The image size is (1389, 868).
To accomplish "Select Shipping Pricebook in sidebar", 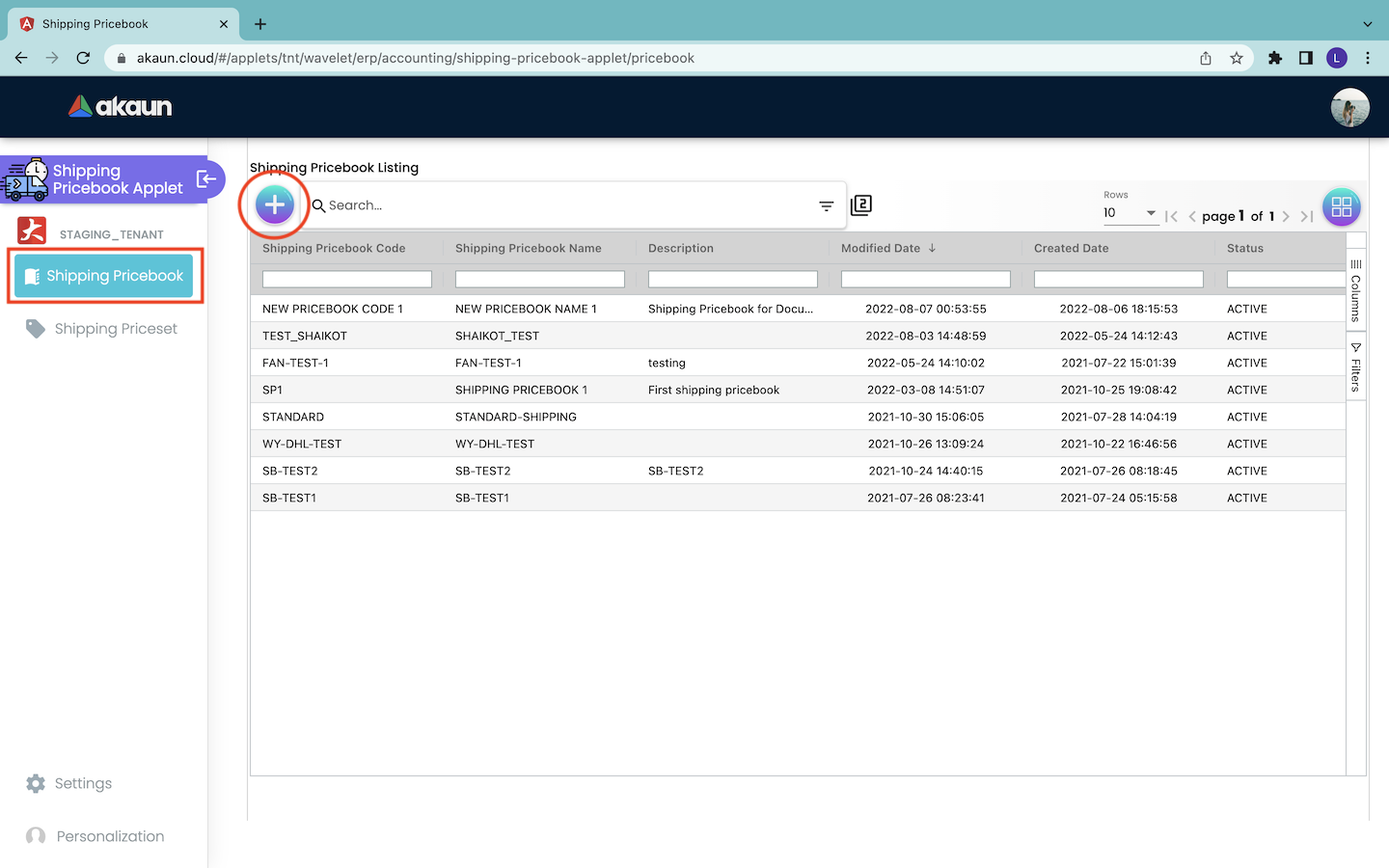I will point(104,276).
